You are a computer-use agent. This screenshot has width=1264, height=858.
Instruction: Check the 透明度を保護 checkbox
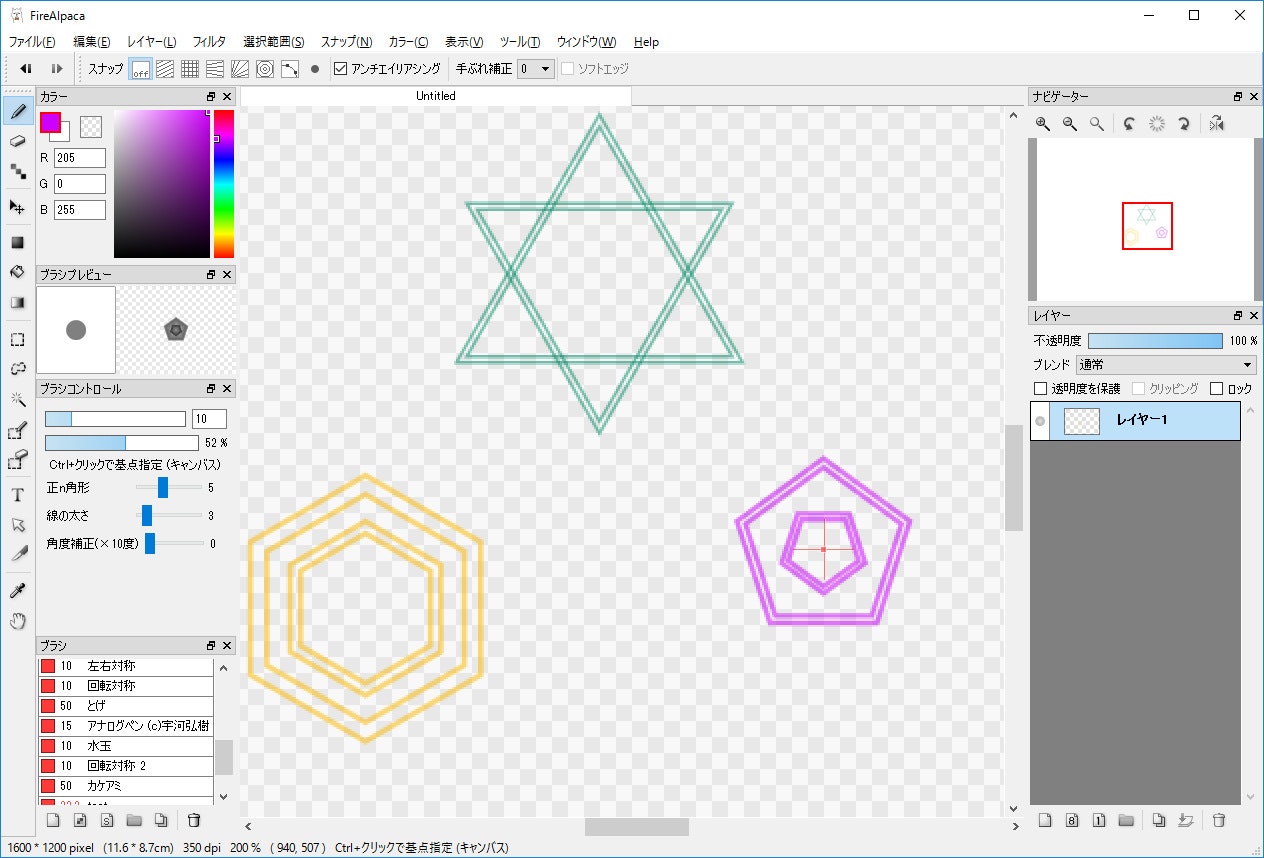click(1040, 388)
